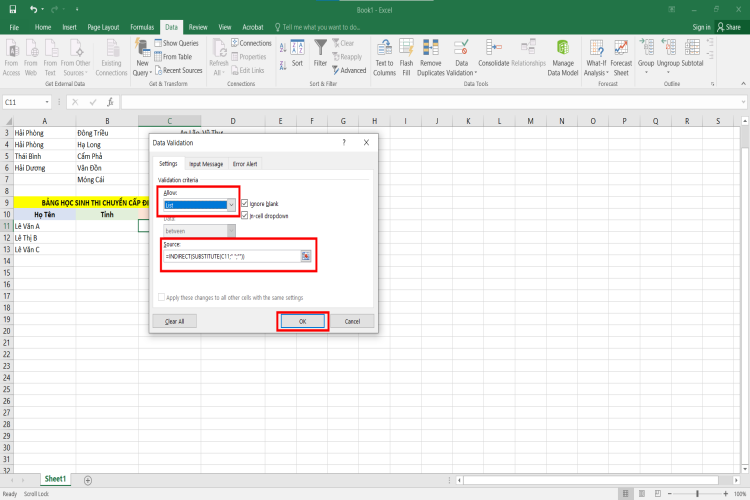Toggle Ignore blank checkbox
This screenshot has width=750, height=500.
244,203
